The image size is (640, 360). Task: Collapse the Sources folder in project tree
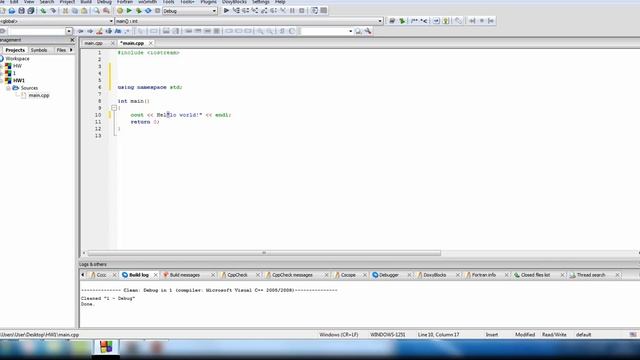point(8,88)
